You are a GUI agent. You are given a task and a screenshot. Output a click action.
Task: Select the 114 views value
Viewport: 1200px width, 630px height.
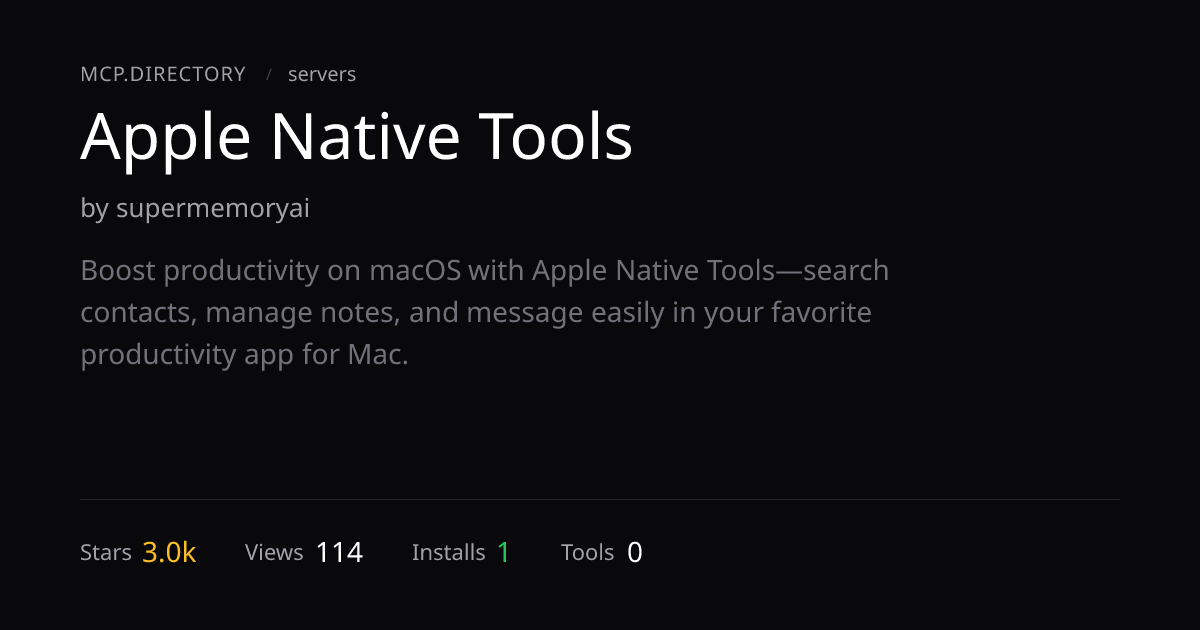point(339,552)
